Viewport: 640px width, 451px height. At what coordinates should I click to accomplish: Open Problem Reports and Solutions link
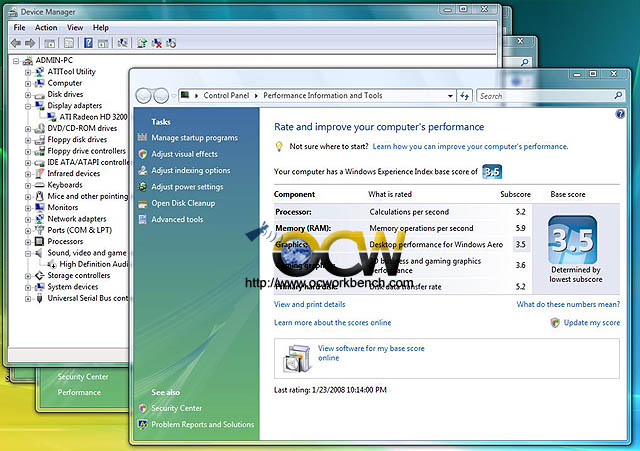tap(202, 424)
